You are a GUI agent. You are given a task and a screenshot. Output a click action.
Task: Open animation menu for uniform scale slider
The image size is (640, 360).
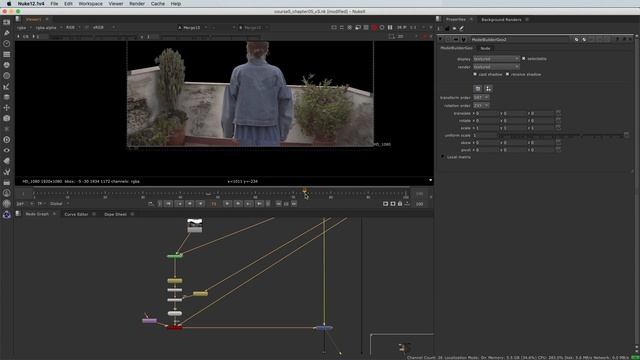627,135
